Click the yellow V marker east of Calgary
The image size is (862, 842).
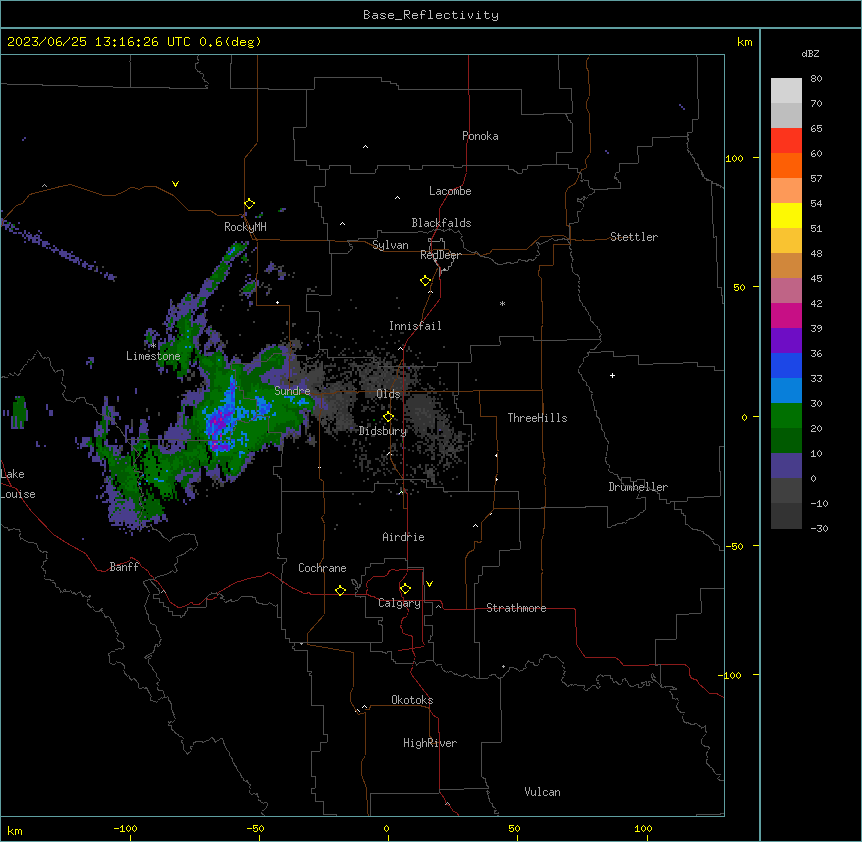(429, 584)
